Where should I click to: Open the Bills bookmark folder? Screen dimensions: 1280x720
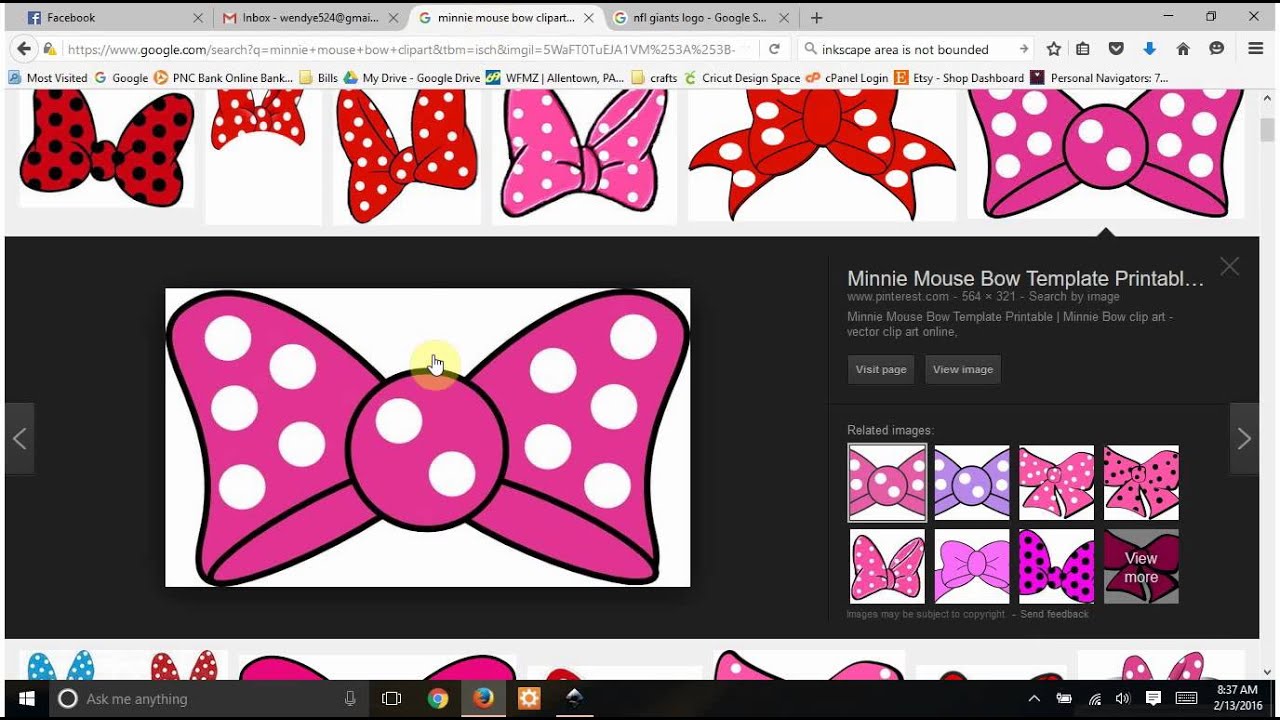[319, 78]
